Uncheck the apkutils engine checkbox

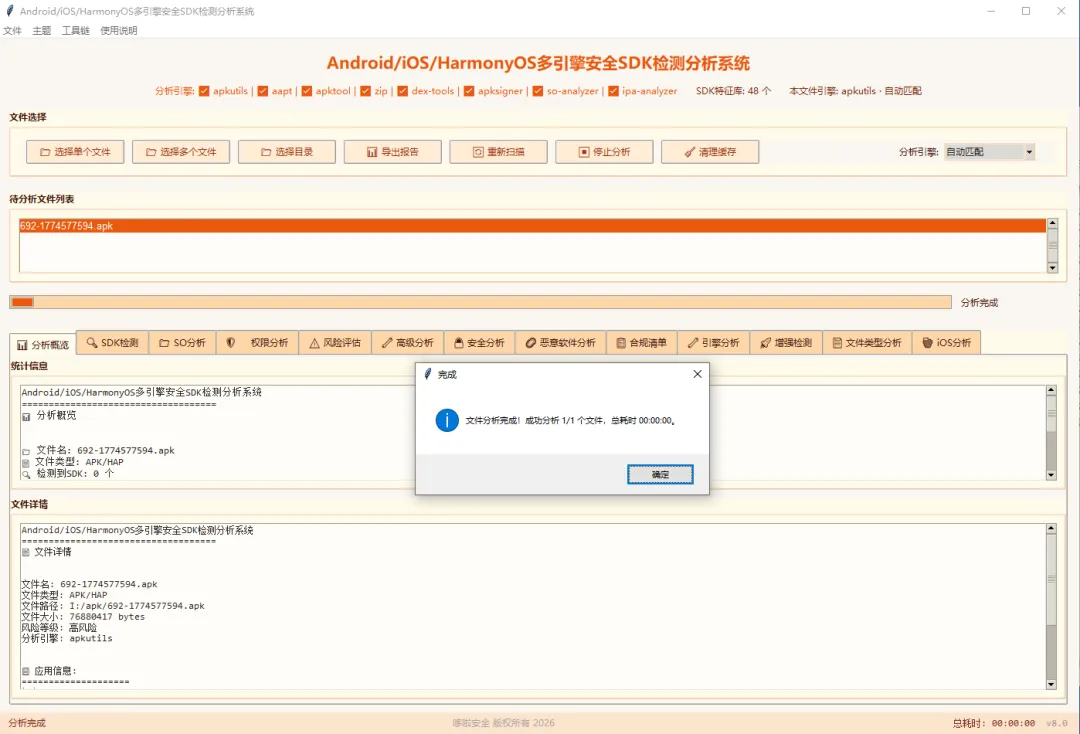(x=205, y=91)
